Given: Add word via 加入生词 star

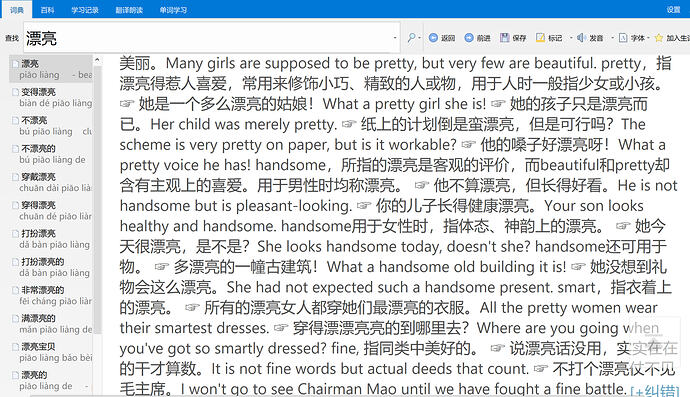Looking at the screenshot, I should click(x=672, y=38).
